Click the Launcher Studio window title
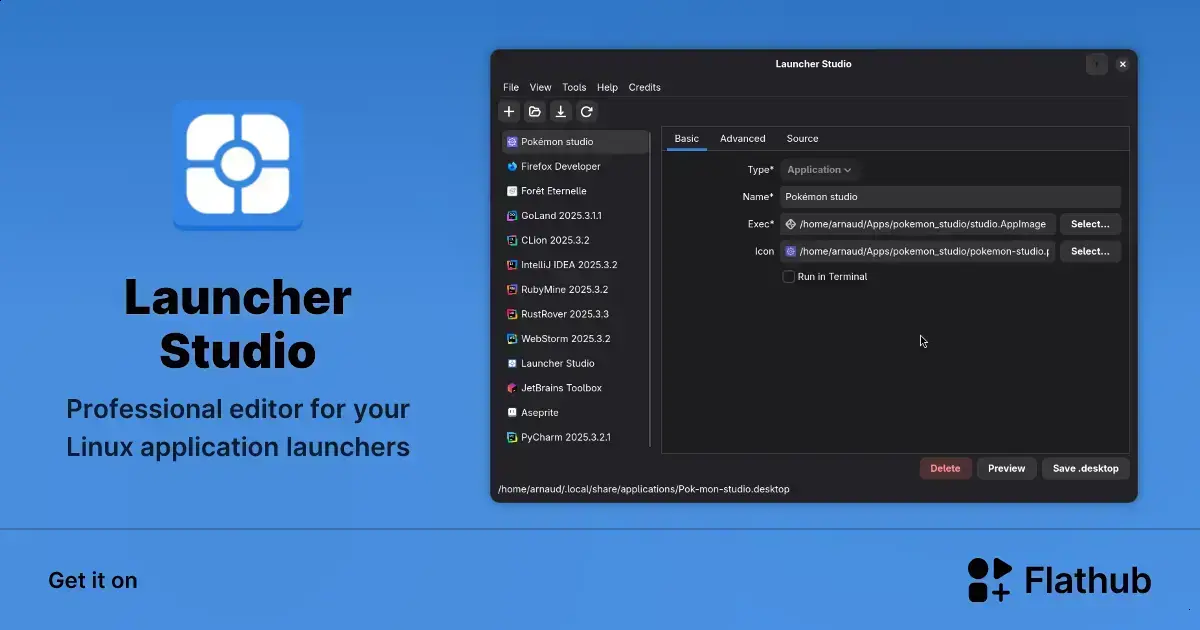Viewport: 1200px width, 630px height. [814, 64]
